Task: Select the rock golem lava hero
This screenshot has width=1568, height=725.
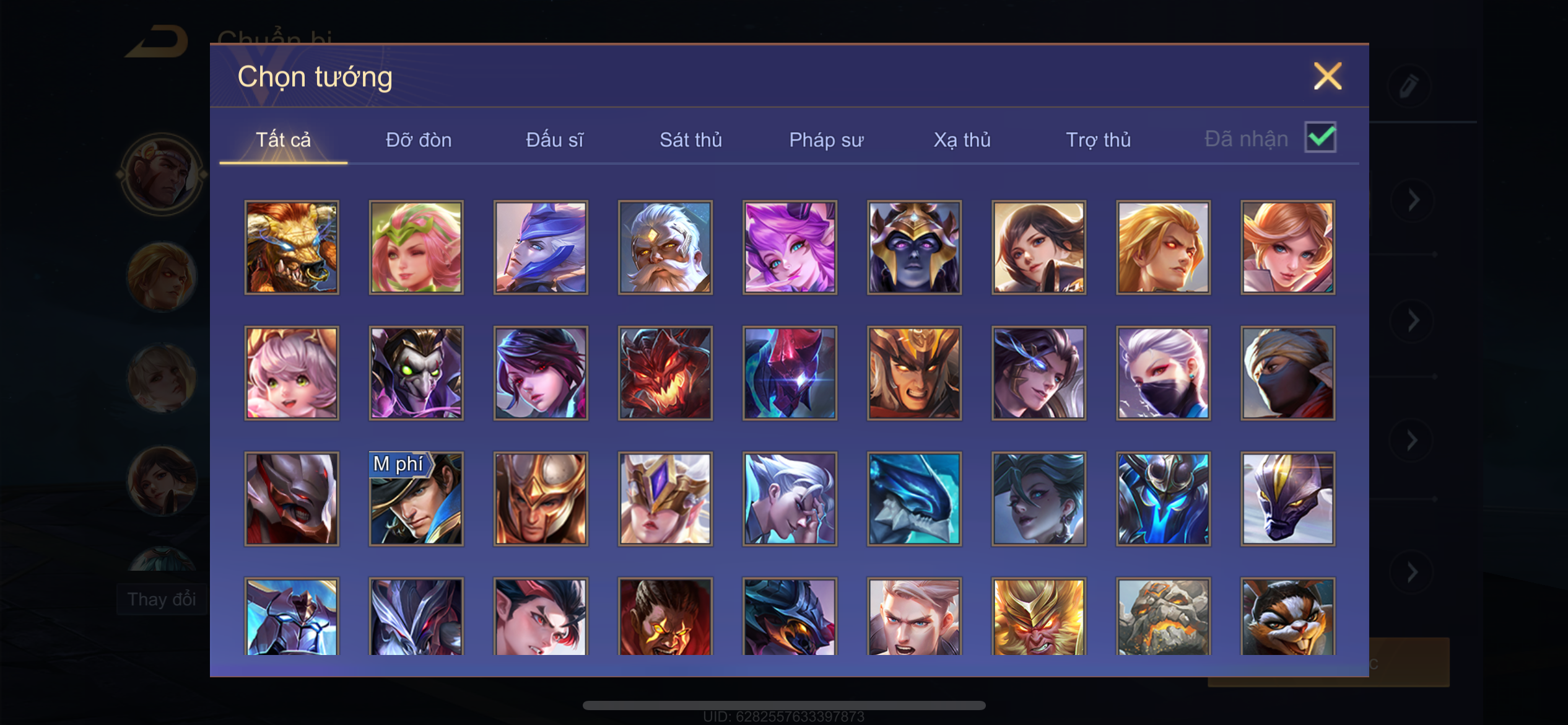Action: 1163,617
